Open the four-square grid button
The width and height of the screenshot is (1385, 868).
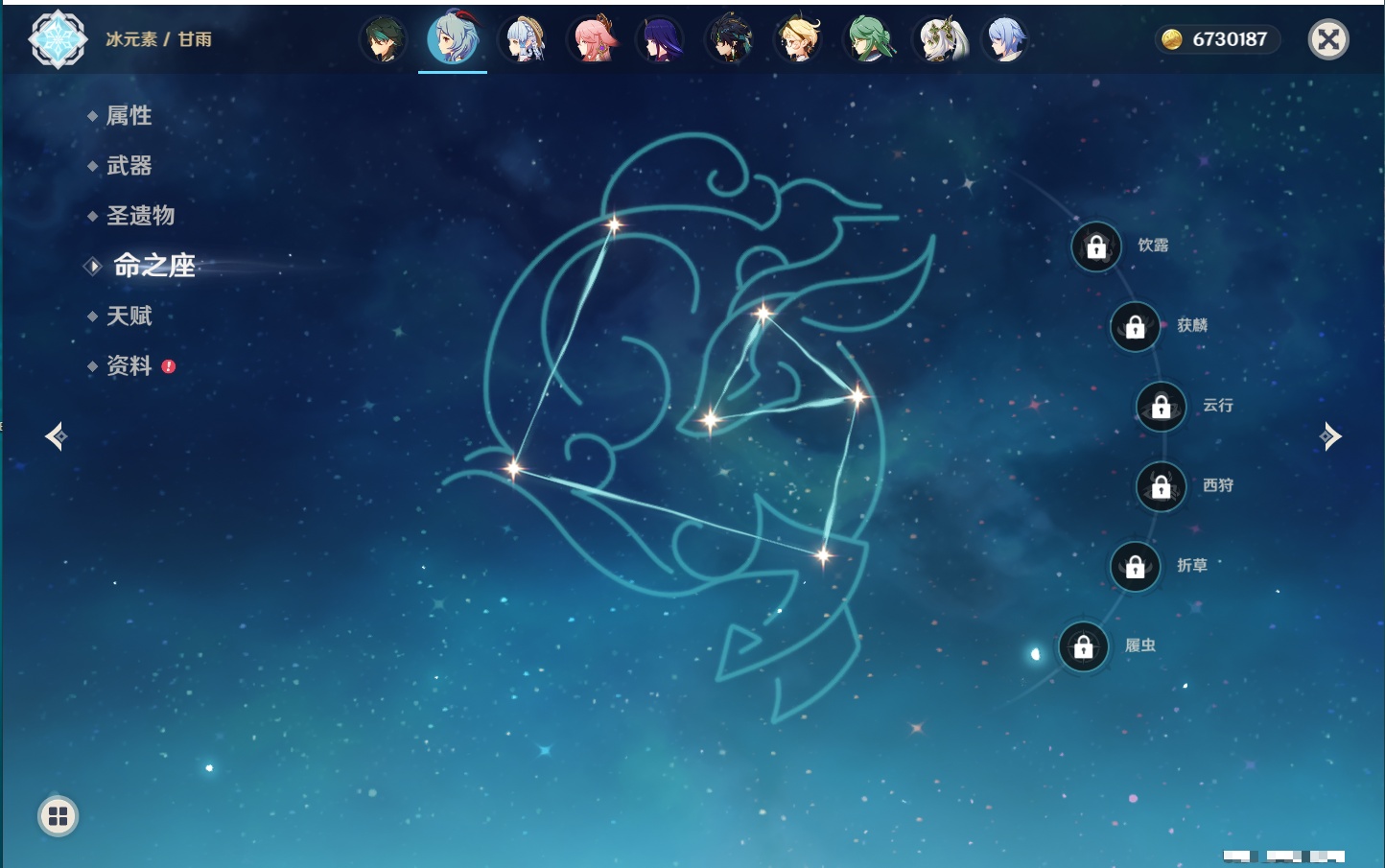coord(58,816)
